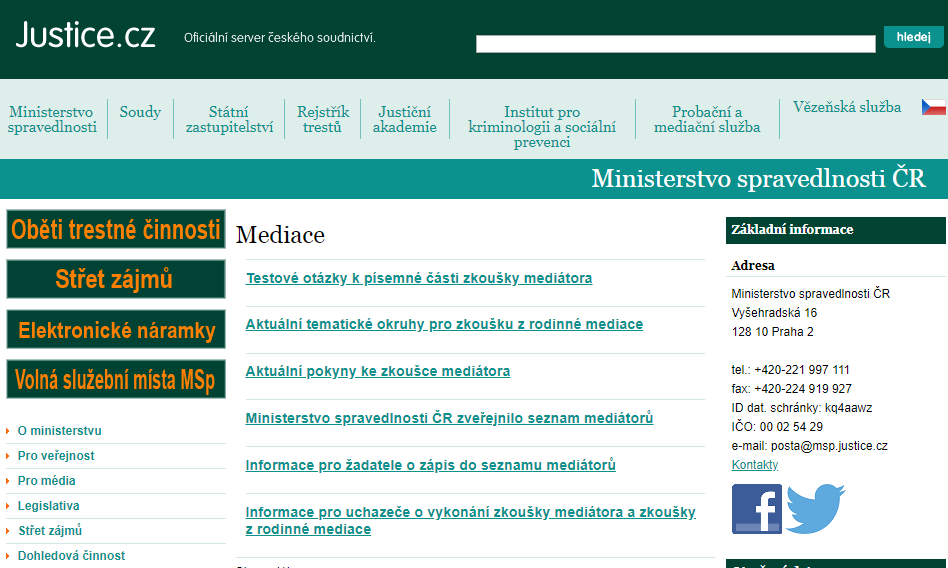Screen dimensions: 948x568
Task: Open Střet zájmů sidebar menu link
Action: click(x=50, y=530)
